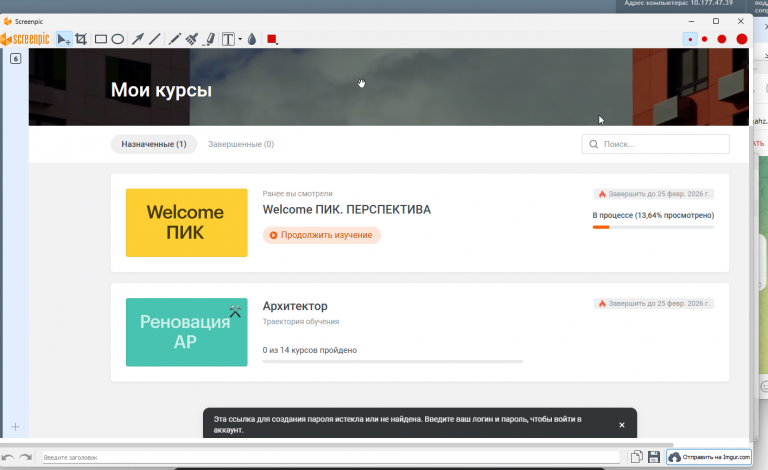This screenshot has width=768, height=470.
Task: Click the Поиск search field
Action: click(655, 144)
